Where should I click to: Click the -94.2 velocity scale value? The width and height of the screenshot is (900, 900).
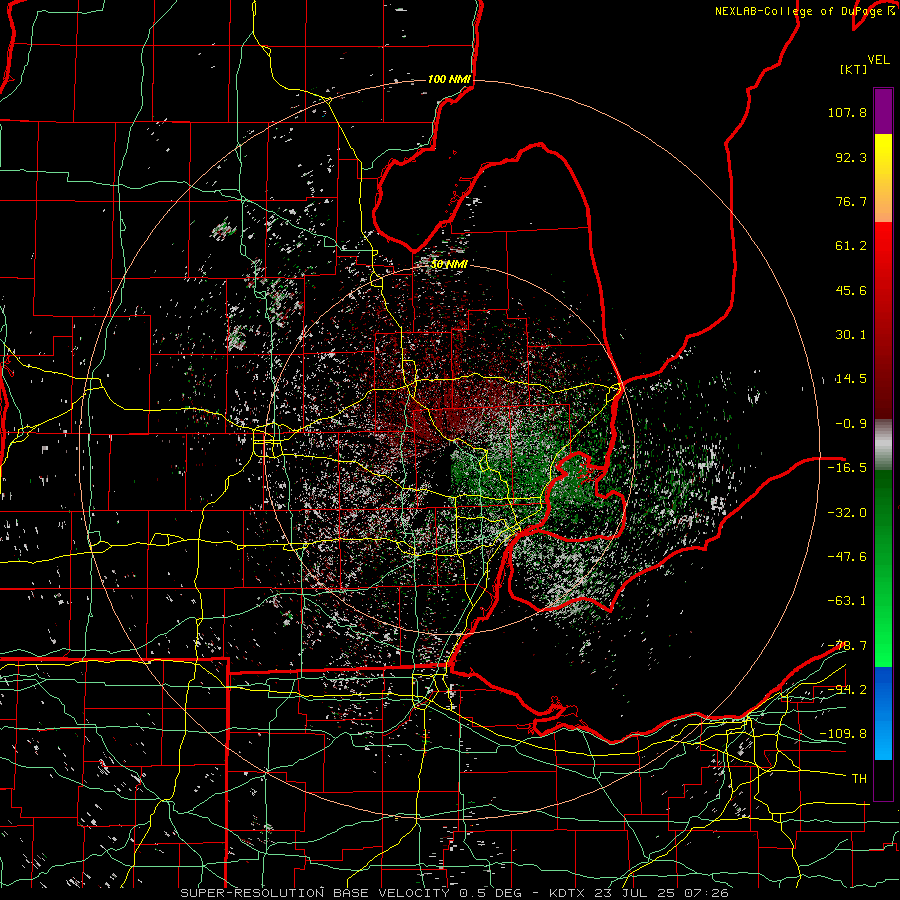(x=847, y=689)
